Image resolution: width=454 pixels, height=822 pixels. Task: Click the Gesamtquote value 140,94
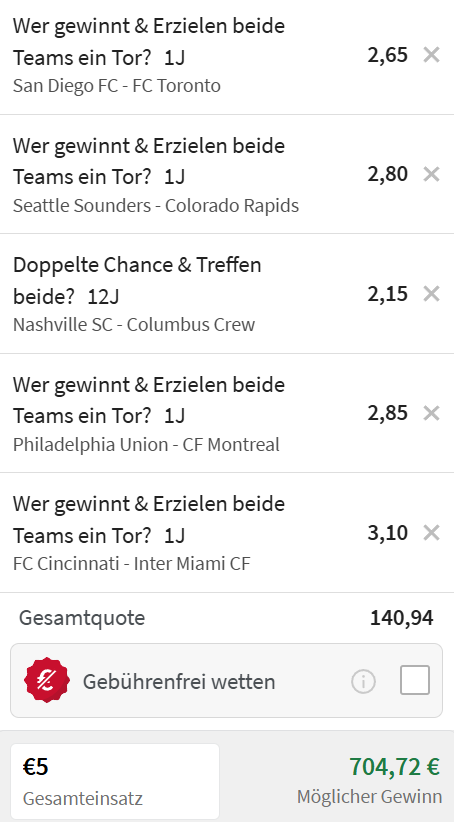coord(402,618)
